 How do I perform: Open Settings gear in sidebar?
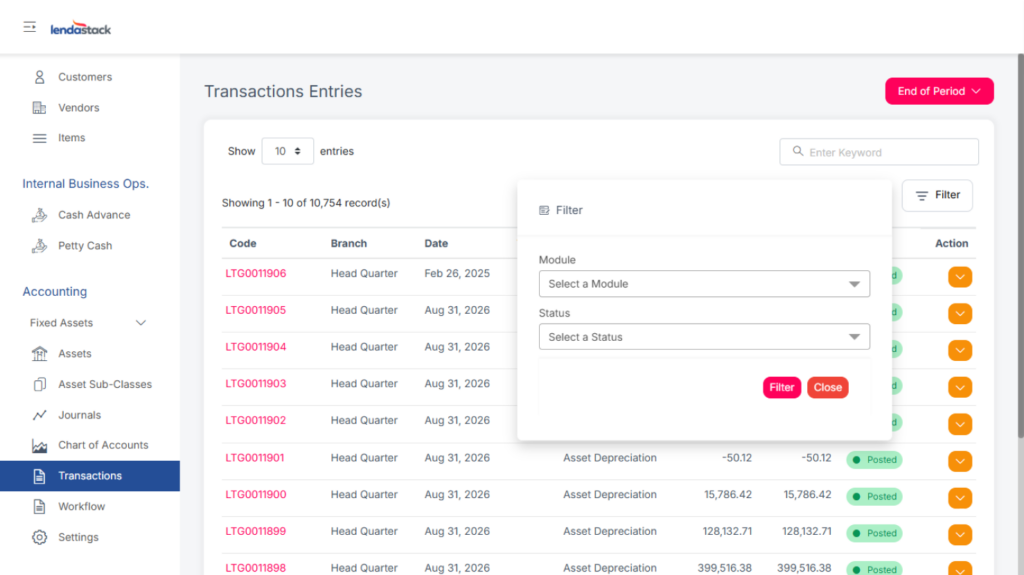pos(40,537)
